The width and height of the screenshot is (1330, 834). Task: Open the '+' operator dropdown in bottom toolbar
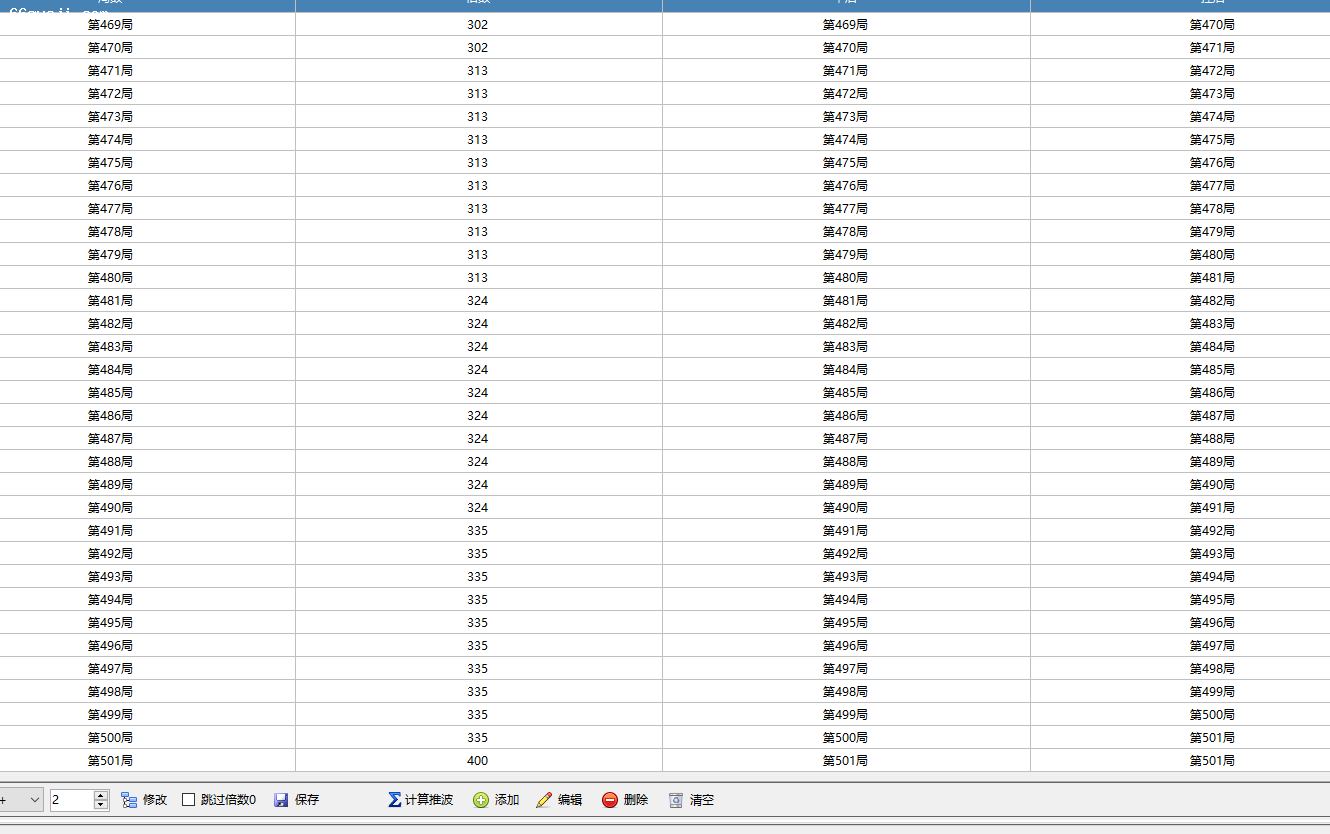click(34, 800)
